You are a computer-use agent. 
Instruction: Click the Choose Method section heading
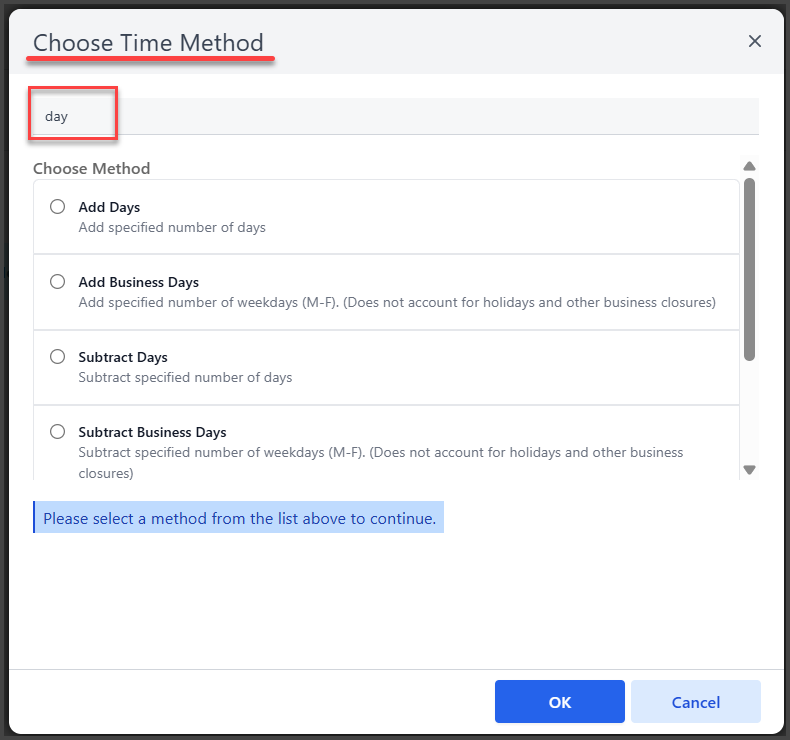(x=92, y=168)
